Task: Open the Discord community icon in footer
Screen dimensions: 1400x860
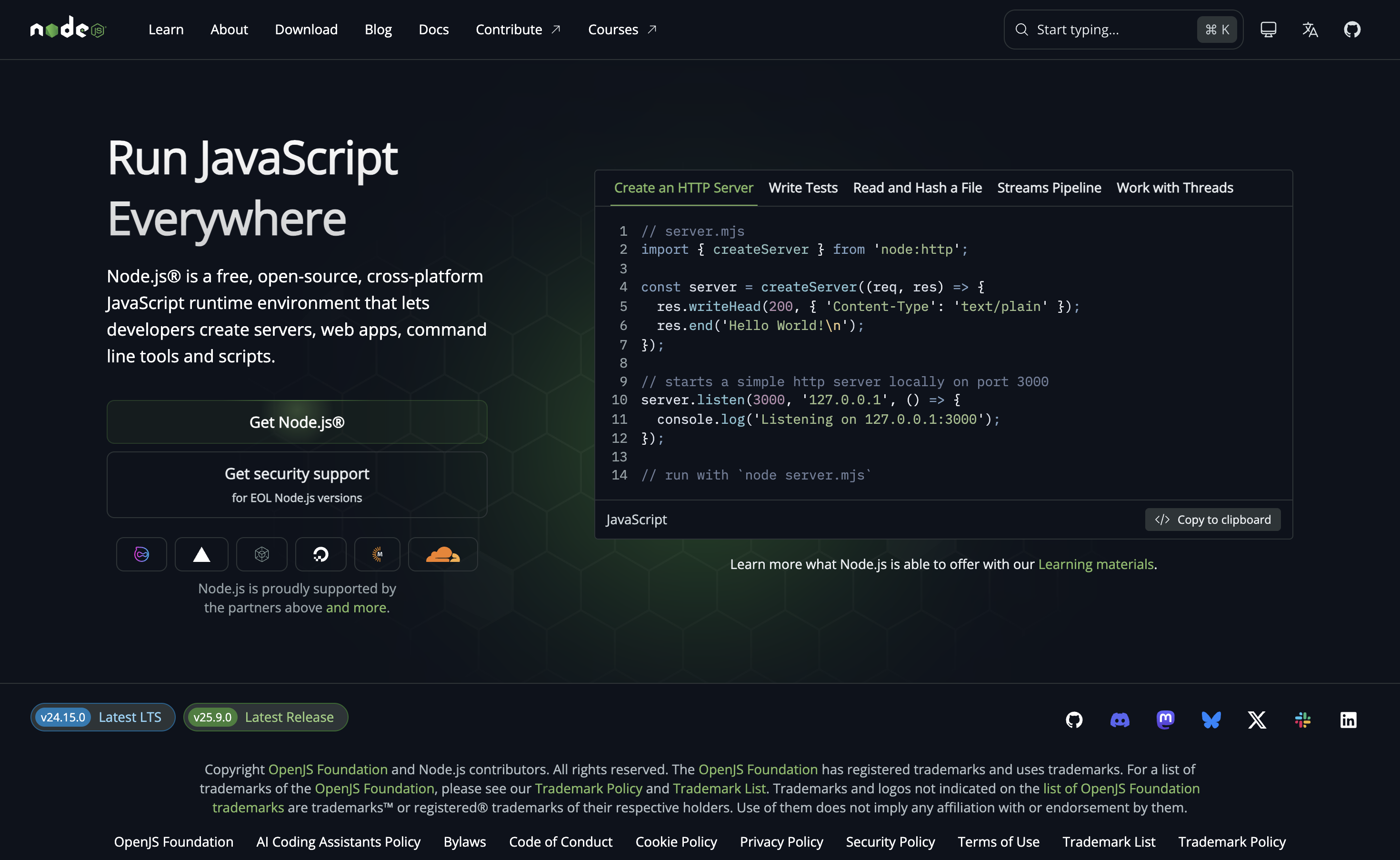Action: tap(1119, 719)
